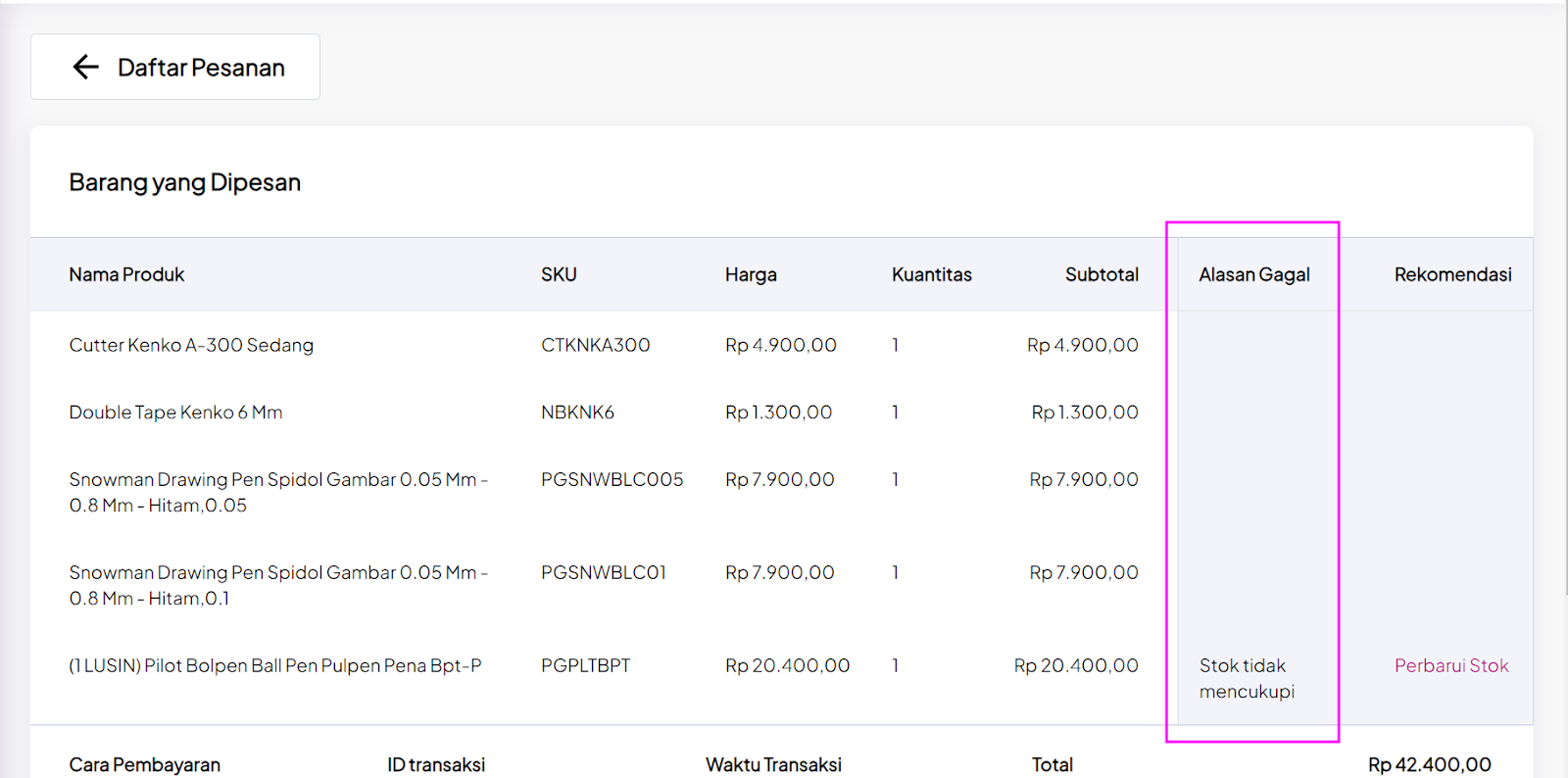Viewport: 1568px width, 778px height.
Task: Click the Total label
Action: tap(1052, 764)
